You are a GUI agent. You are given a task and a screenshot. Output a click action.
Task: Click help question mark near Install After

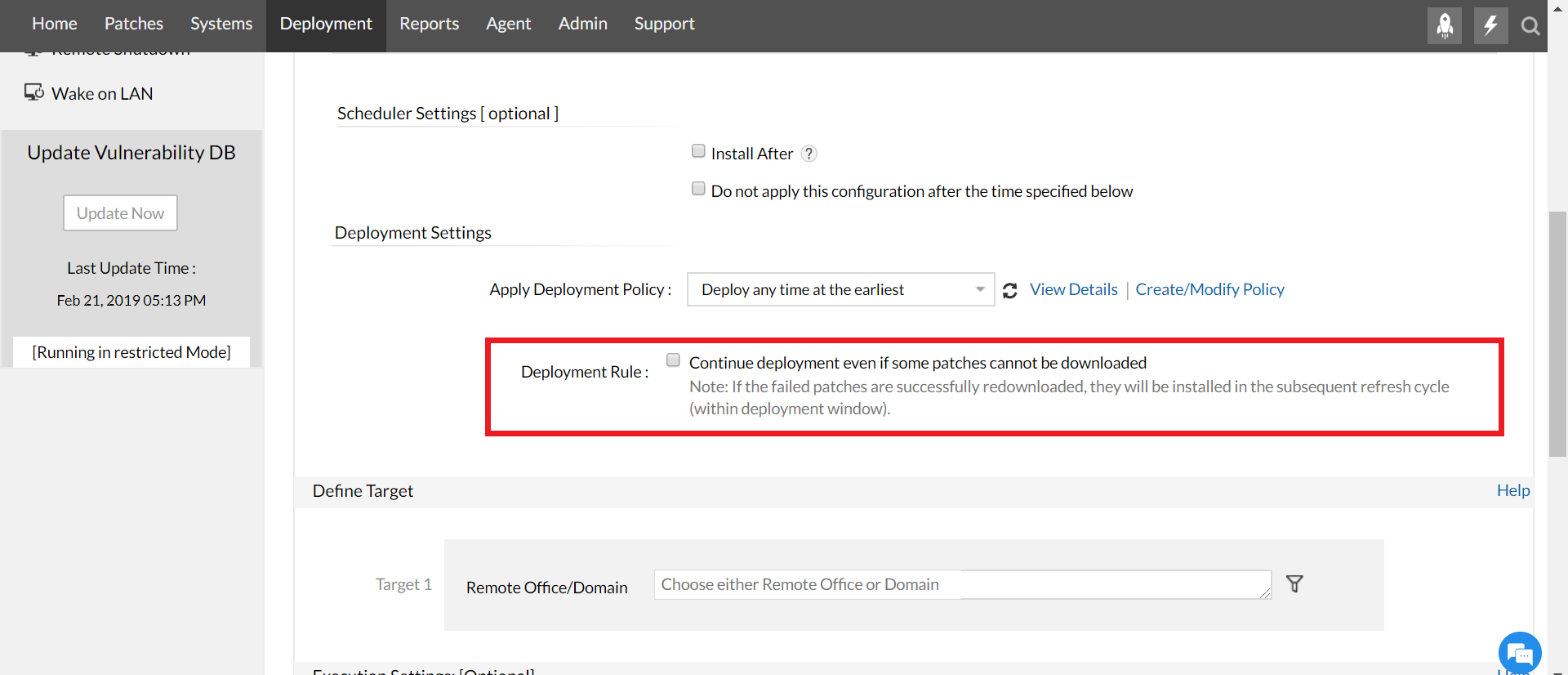(x=808, y=154)
